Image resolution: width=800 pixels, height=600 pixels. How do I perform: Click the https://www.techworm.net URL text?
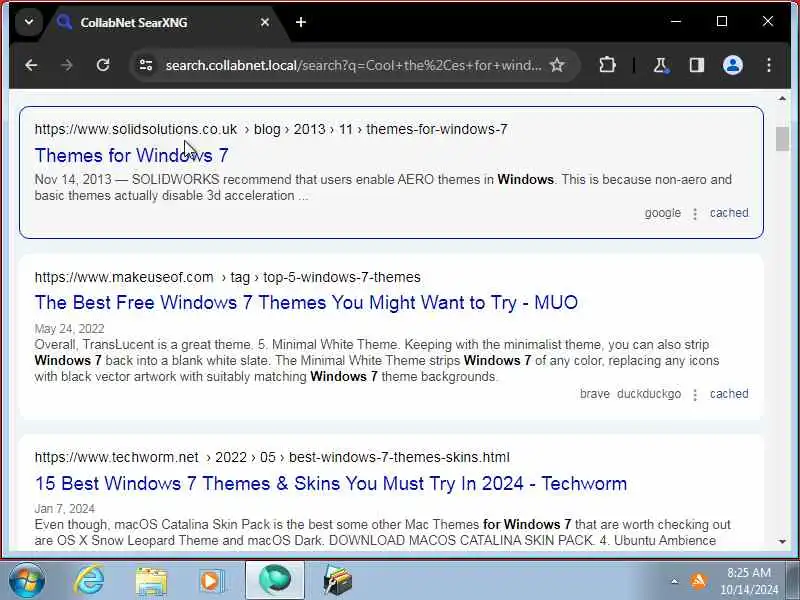pyautogui.click(x=116, y=457)
